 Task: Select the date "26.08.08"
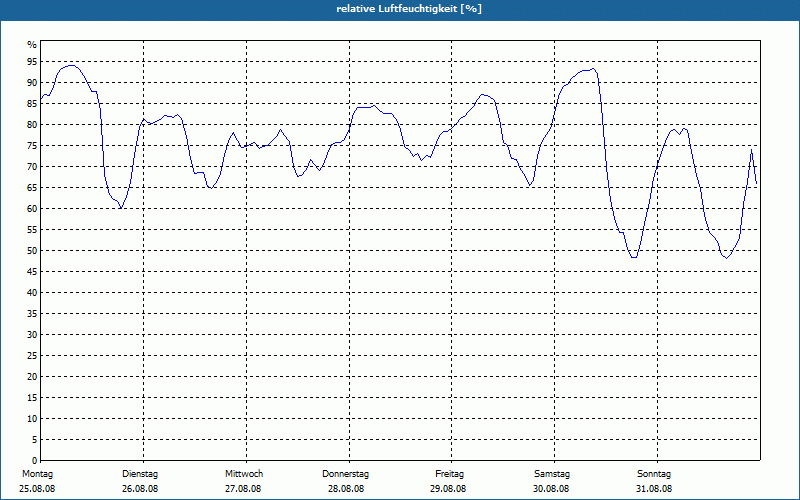(x=140, y=489)
